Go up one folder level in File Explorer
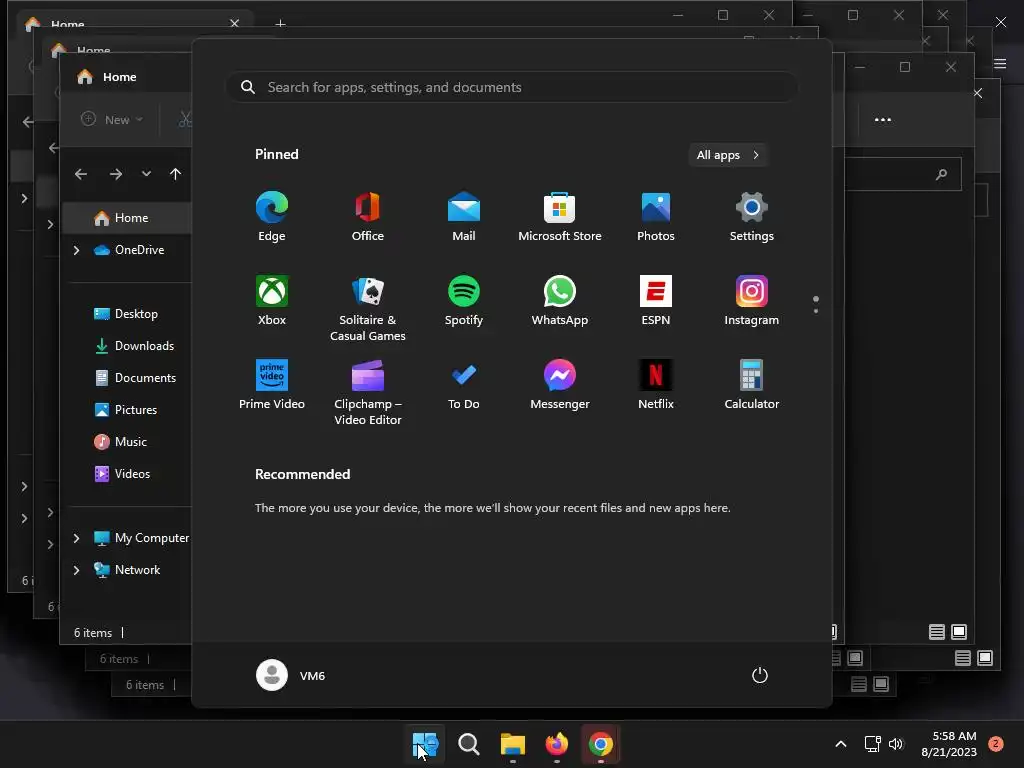This screenshot has height=768, width=1024. 175,174
